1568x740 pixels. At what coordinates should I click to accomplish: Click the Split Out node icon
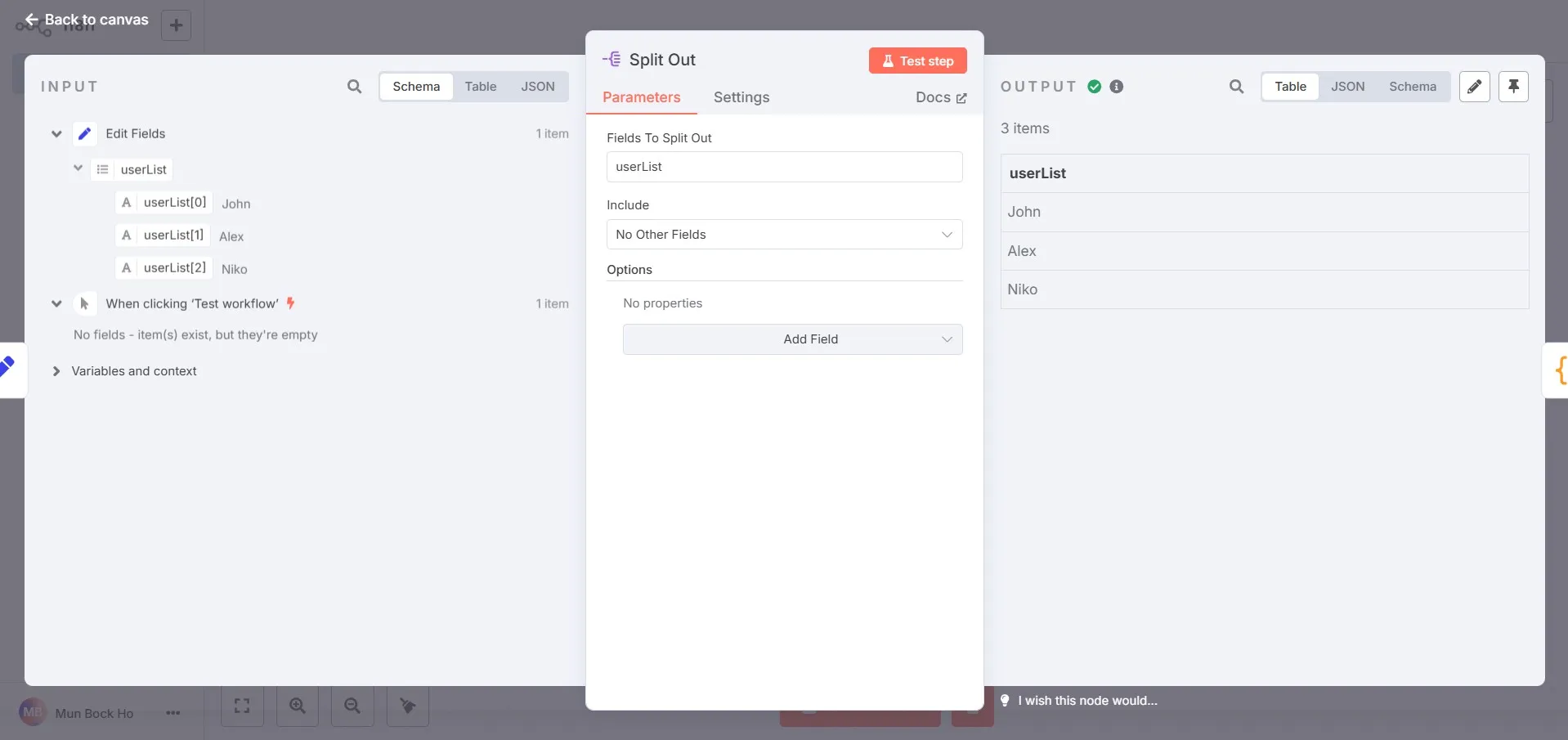point(612,59)
